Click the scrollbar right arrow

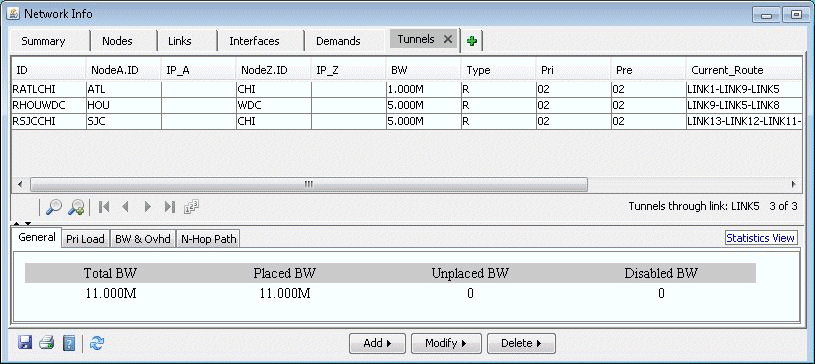click(794, 184)
